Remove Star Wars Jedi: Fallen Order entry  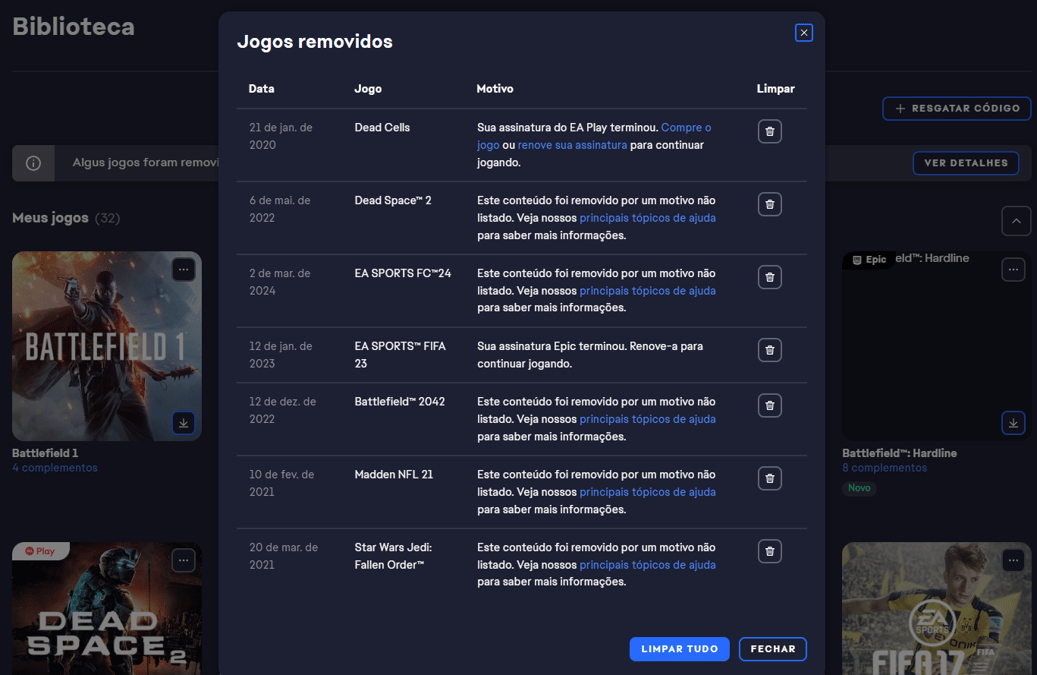point(769,551)
